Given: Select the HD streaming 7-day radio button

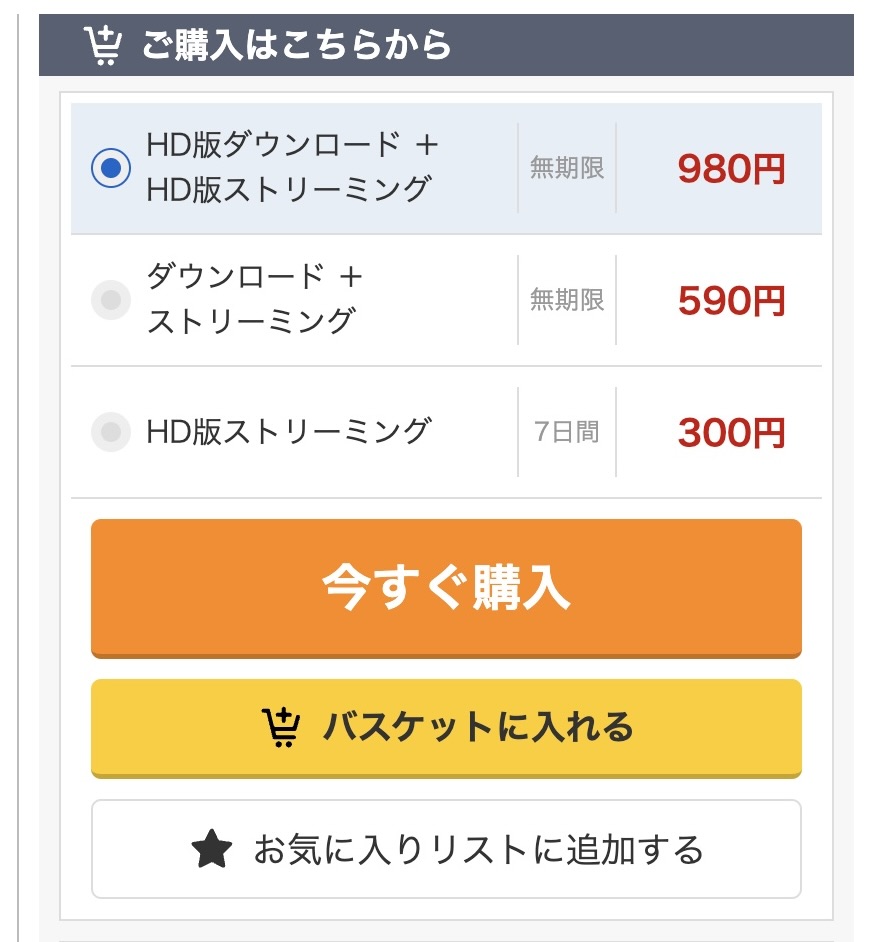Looking at the screenshot, I should [111, 432].
